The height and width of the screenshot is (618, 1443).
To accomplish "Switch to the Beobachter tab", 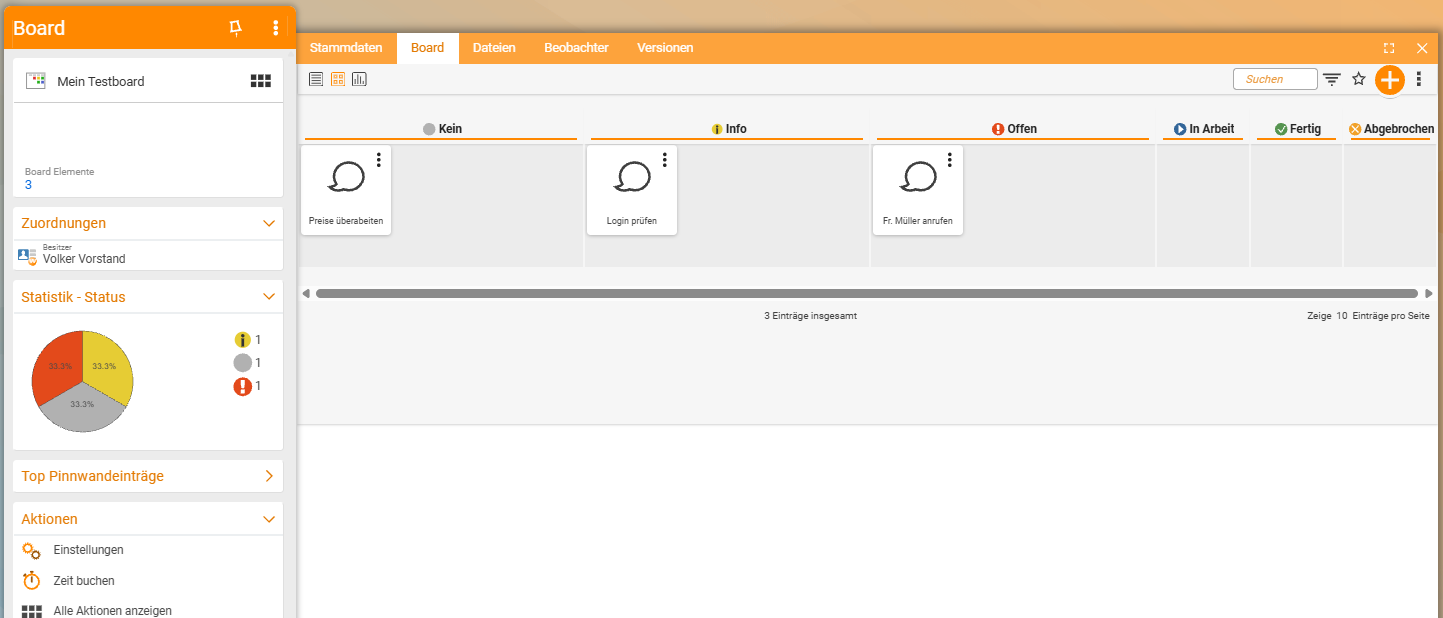I will 576,48.
